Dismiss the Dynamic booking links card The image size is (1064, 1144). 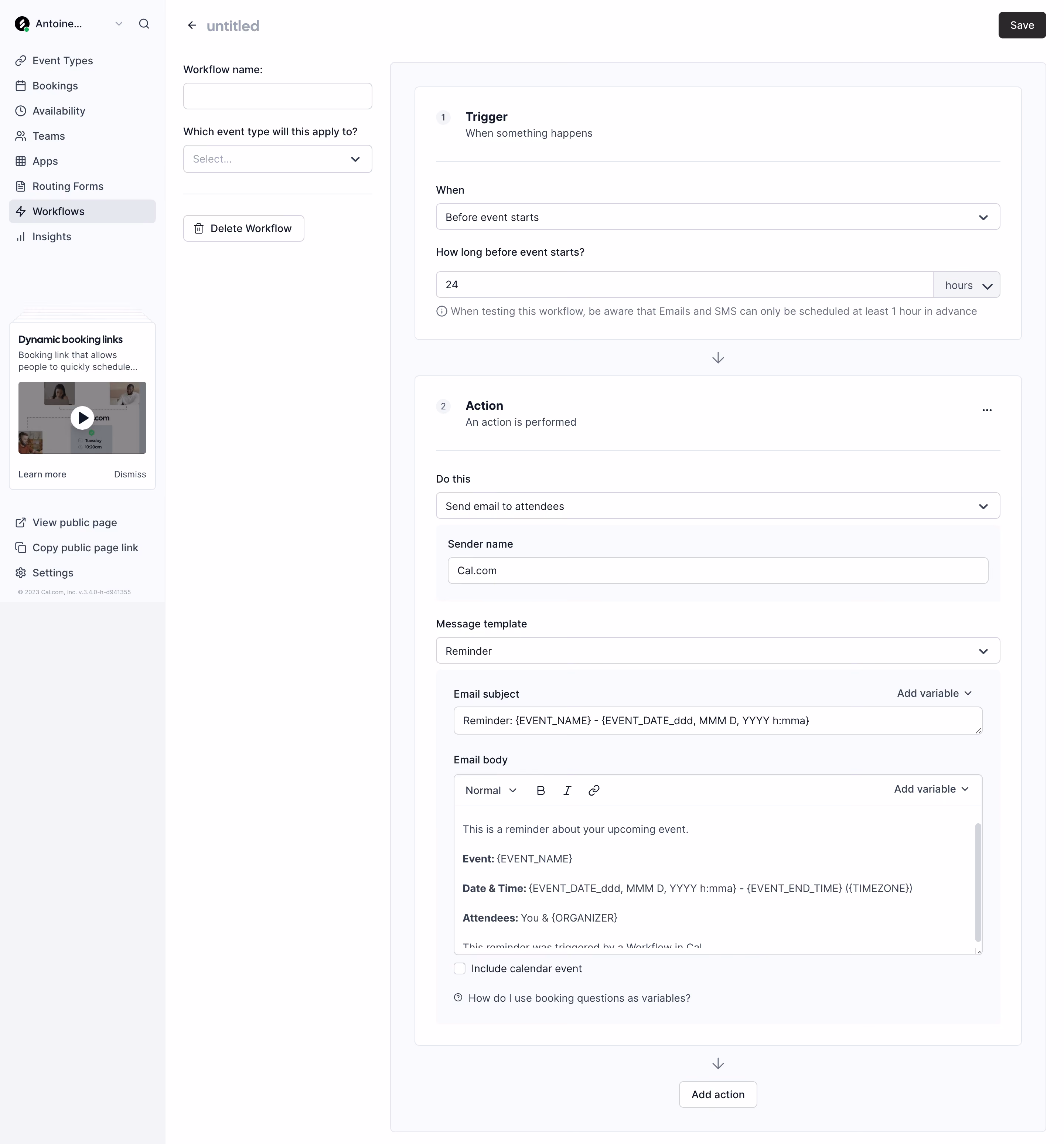pos(130,474)
